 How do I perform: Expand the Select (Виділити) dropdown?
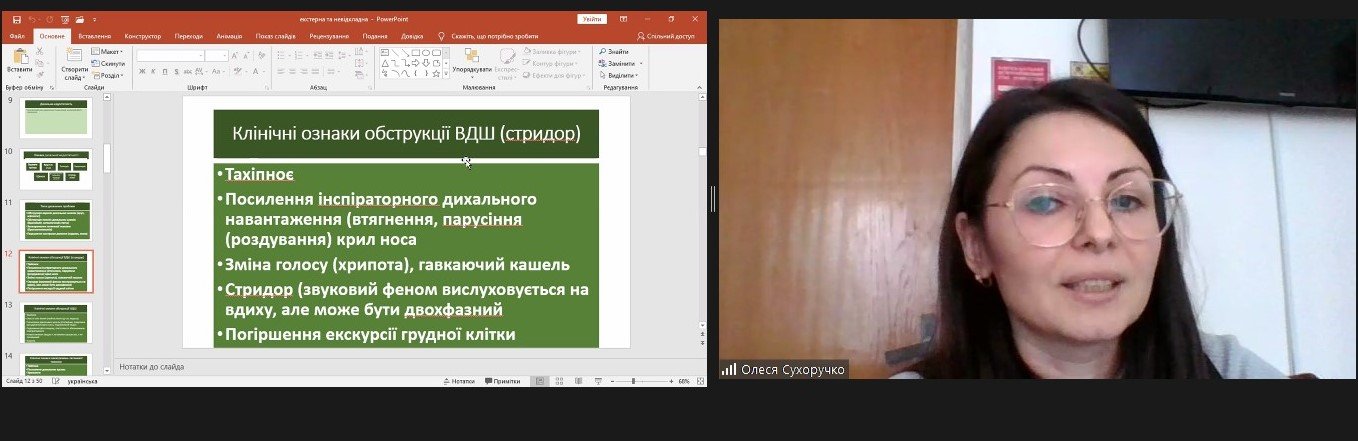coord(620,75)
